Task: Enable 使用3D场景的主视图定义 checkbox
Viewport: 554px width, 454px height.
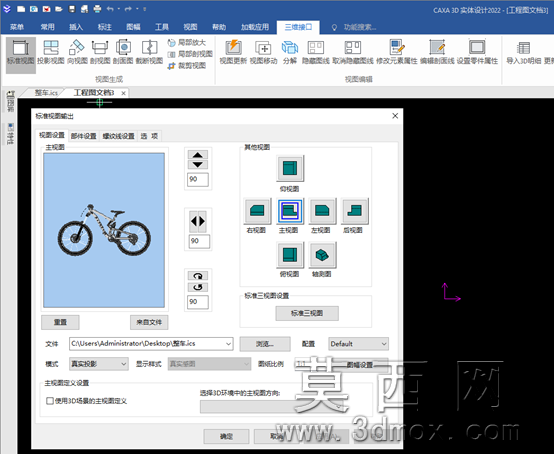Action: (x=50, y=401)
